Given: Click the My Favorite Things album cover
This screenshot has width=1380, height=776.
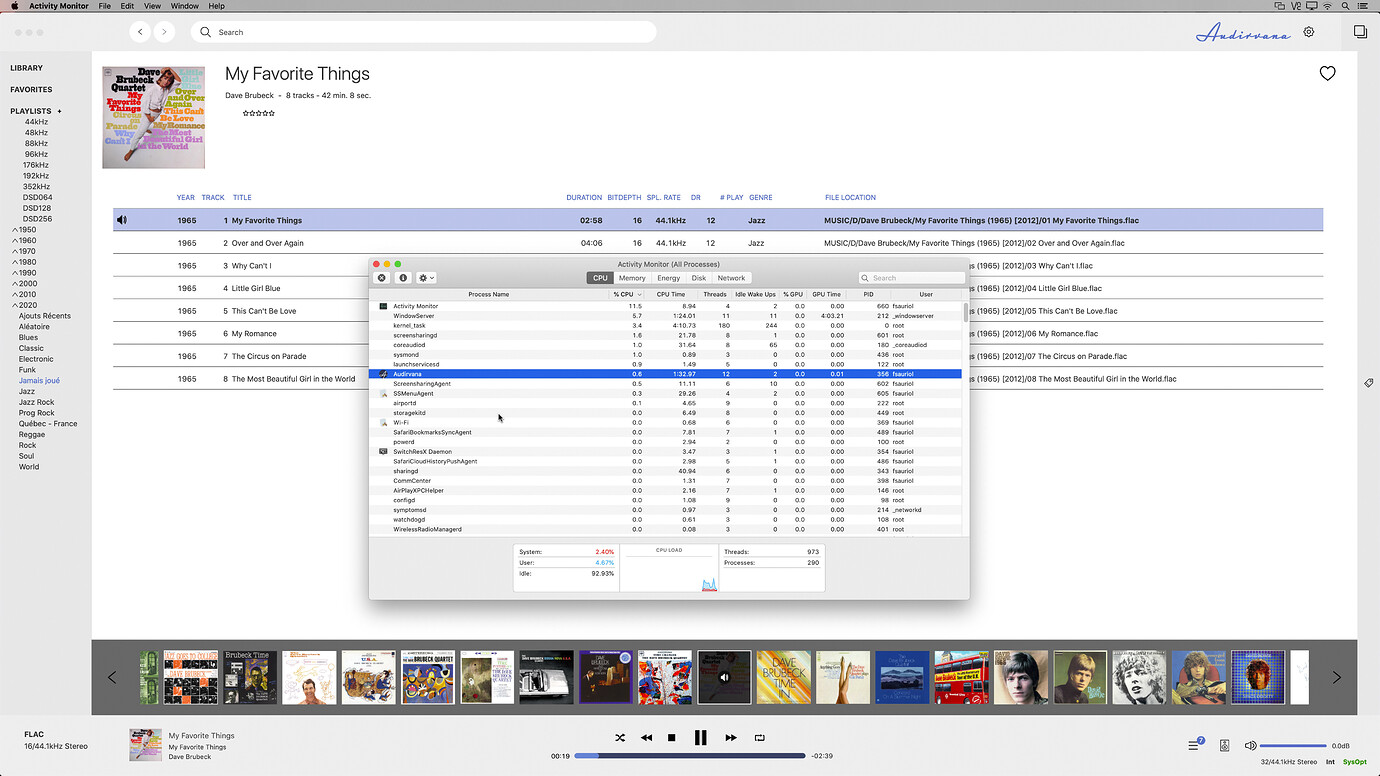Looking at the screenshot, I should [153, 117].
